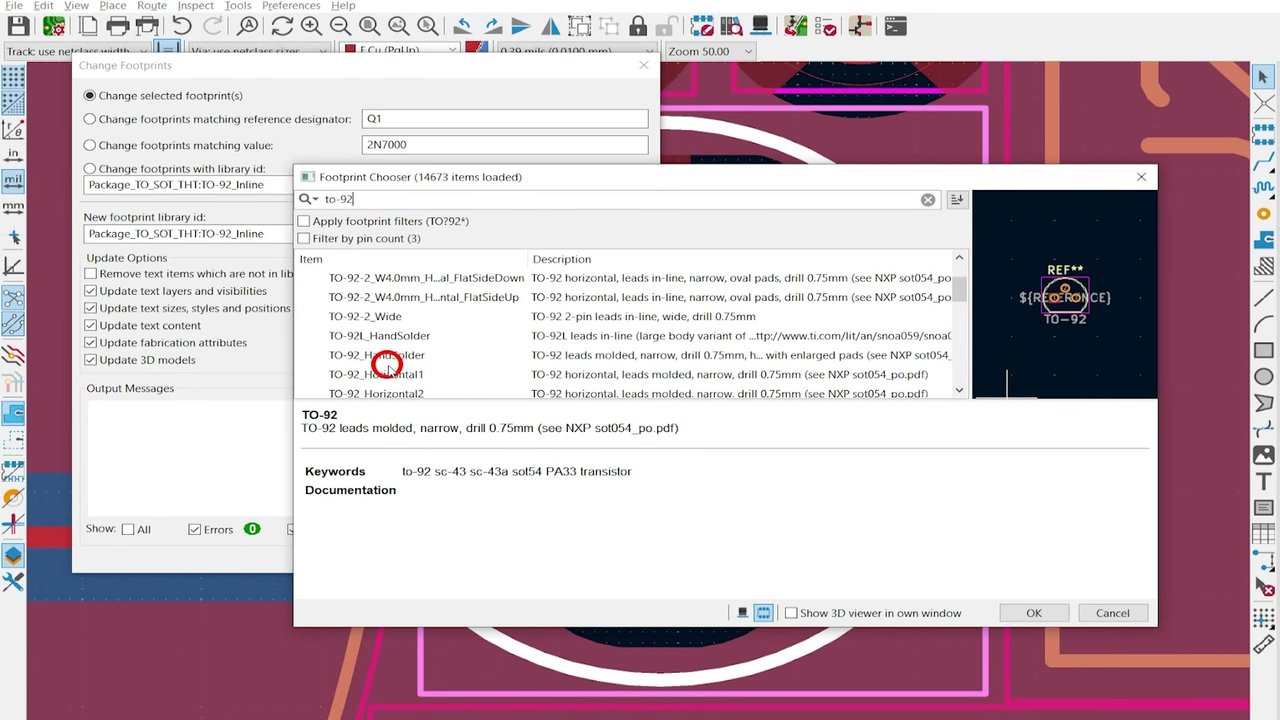Image resolution: width=1280 pixels, height=720 pixels.
Task: Check Show 3D viewer in own window
Action: pos(791,613)
